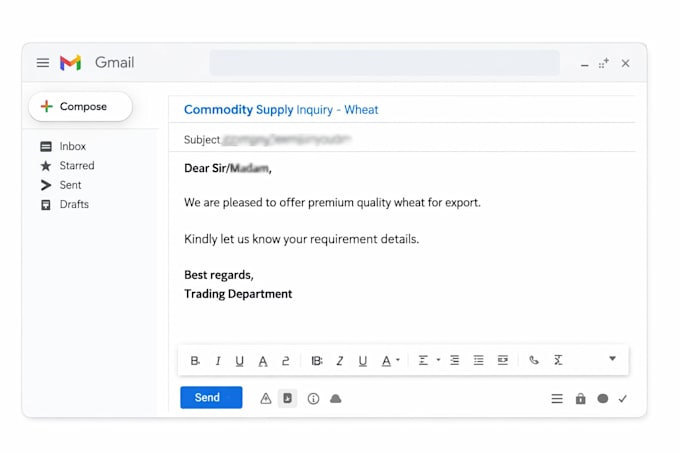680x453 pixels.
Task: Click the 'Dear Sir/Madam,' greeting
Action: tap(228, 168)
